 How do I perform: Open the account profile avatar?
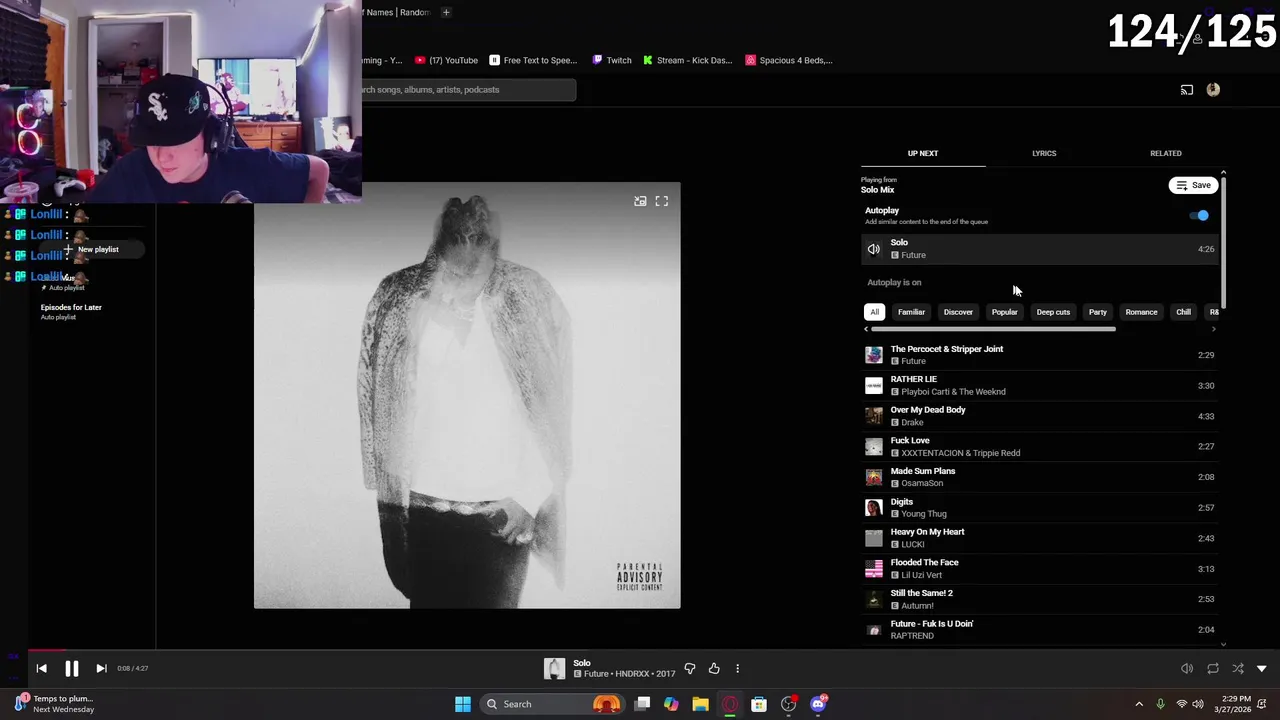tap(1213, 90)
